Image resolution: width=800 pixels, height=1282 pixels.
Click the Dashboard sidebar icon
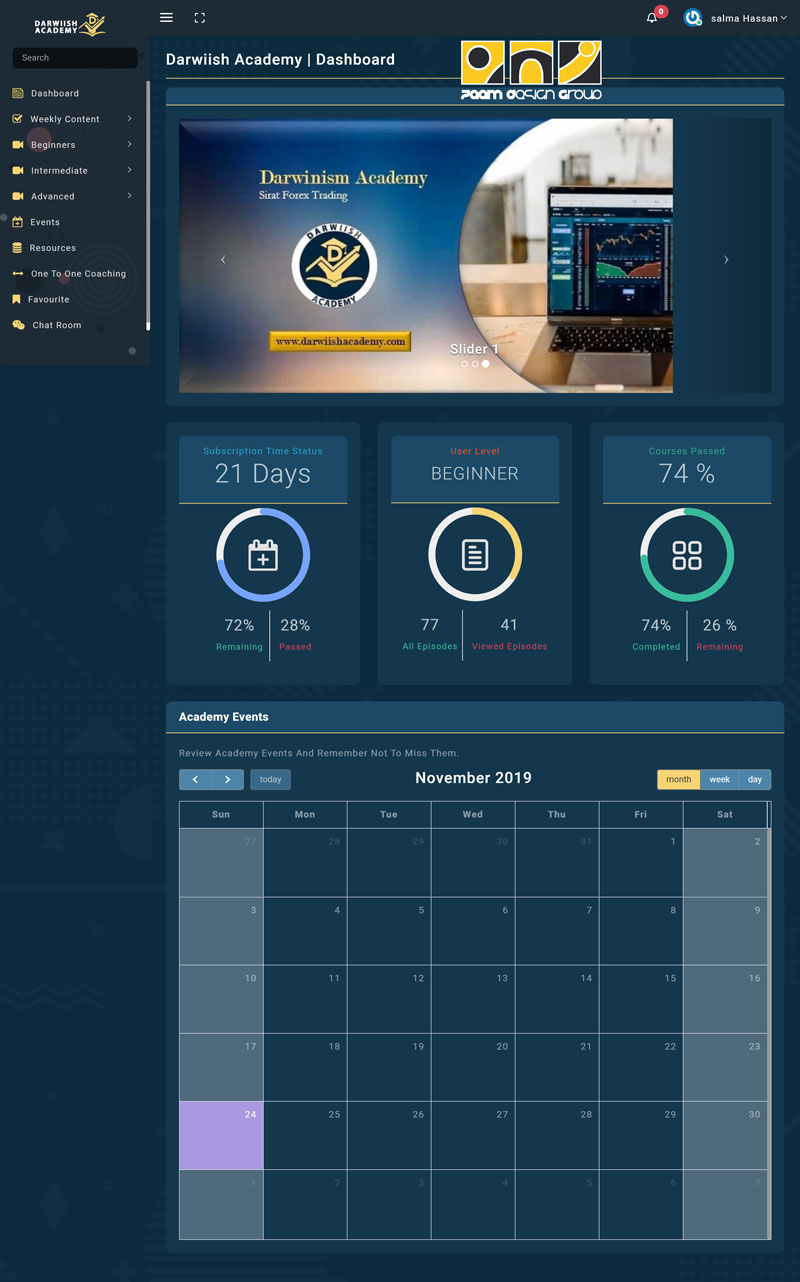point(18,93)
